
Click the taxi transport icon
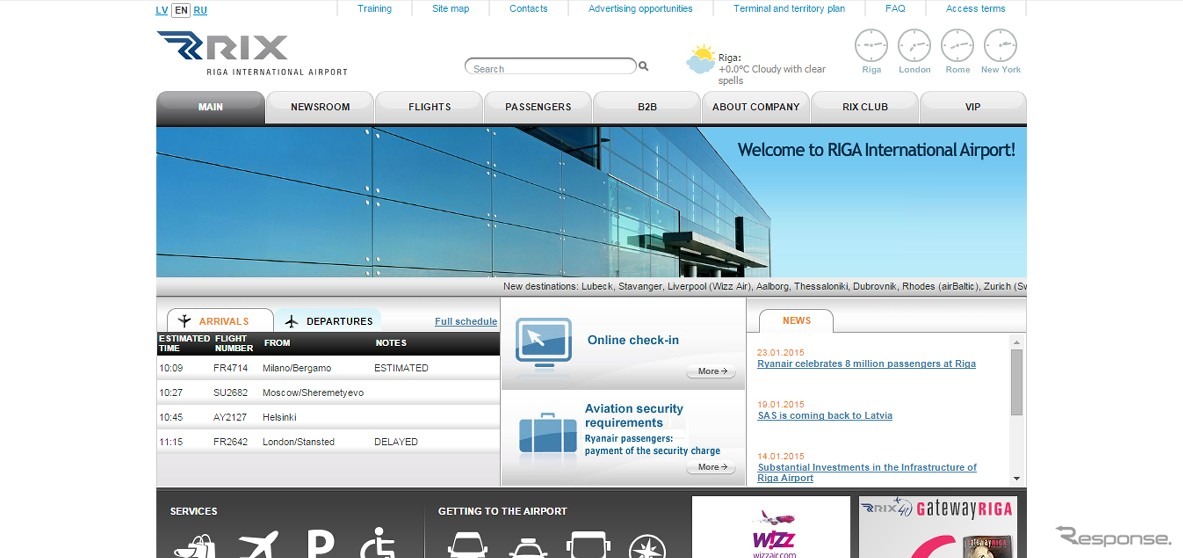[528, 547]
